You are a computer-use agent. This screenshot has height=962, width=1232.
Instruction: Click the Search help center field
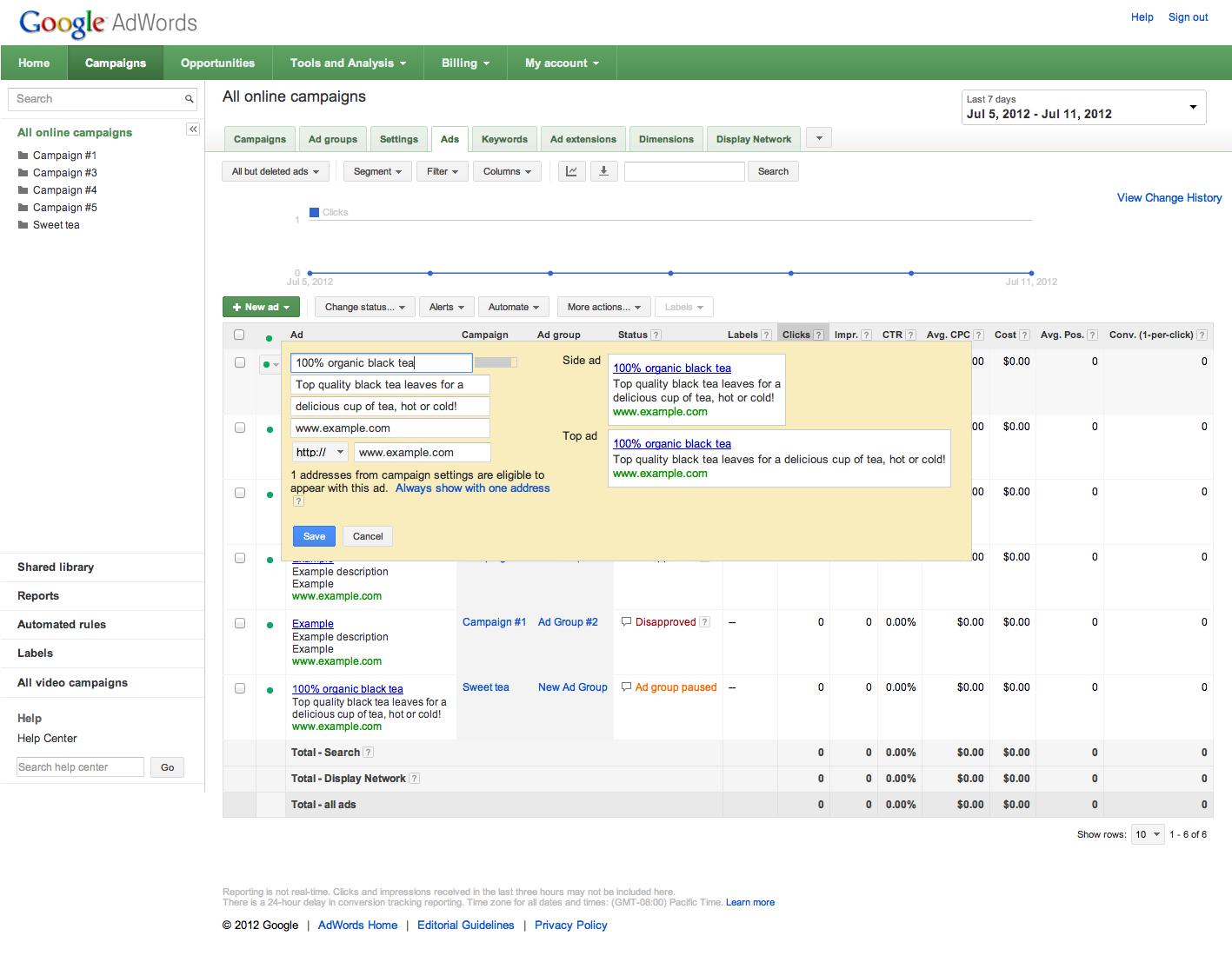(80, 767)
